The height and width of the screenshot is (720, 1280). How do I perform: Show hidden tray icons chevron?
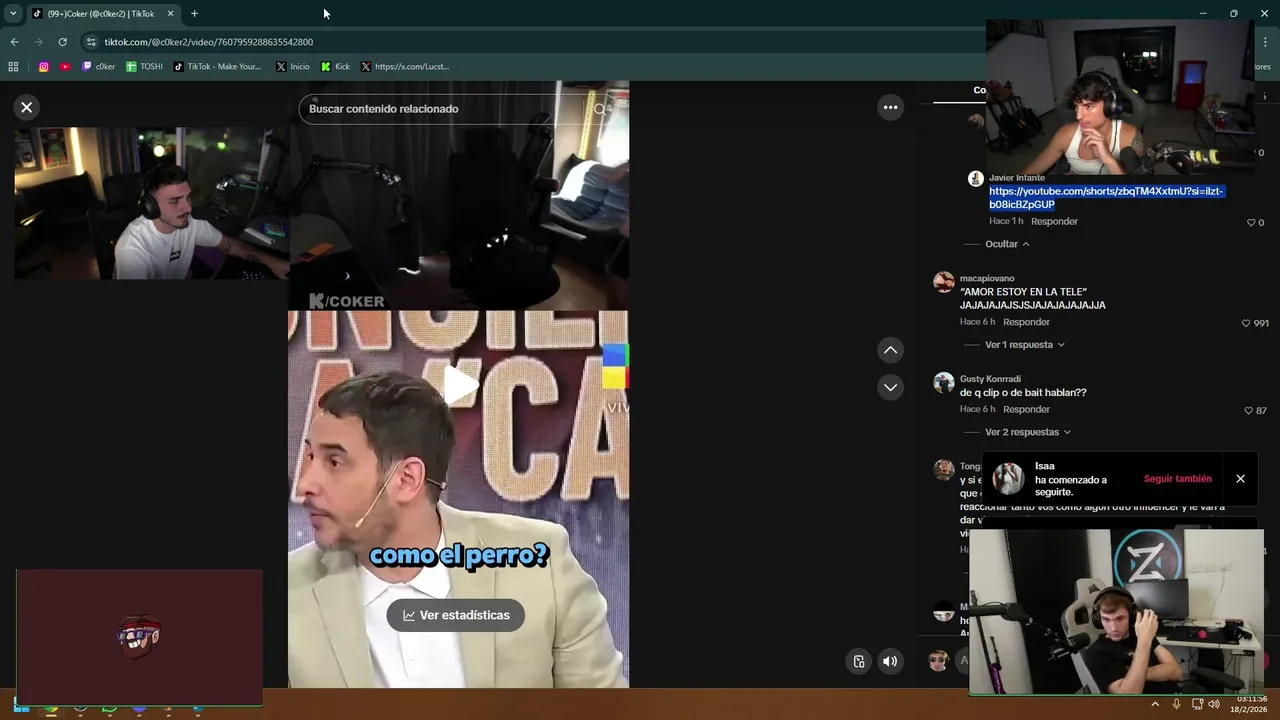[x=1155, y=704]
